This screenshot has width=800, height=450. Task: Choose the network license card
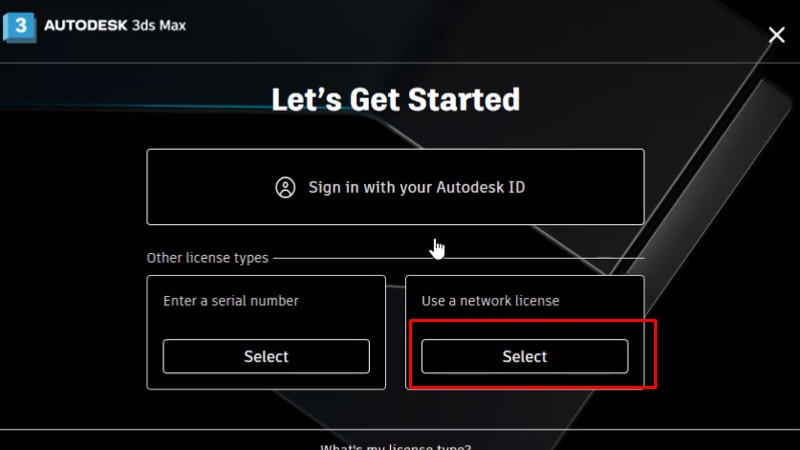point(524,356)
